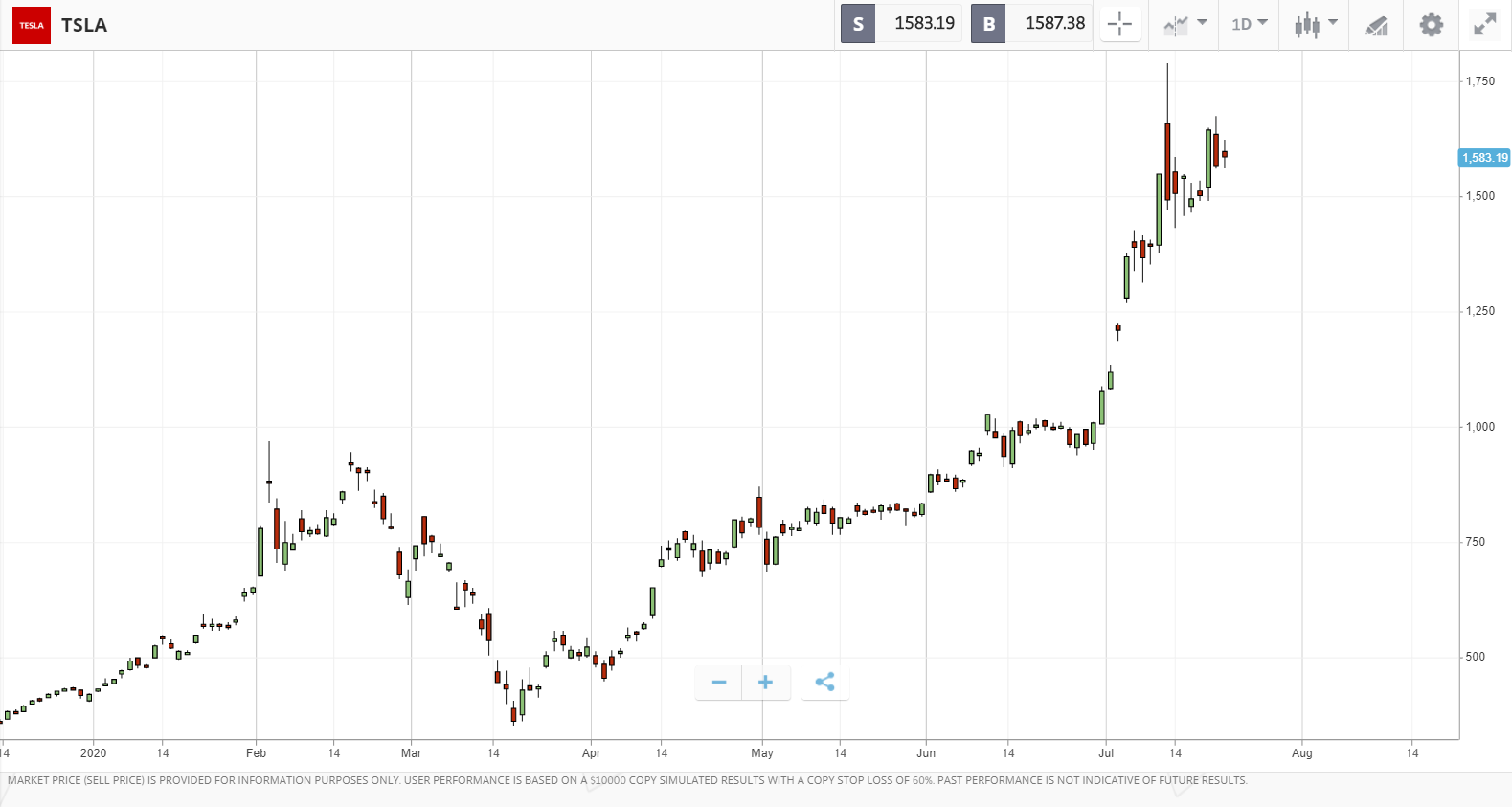Click the Tesla logo icon
Screen dimensions: 1512x807
32,25
